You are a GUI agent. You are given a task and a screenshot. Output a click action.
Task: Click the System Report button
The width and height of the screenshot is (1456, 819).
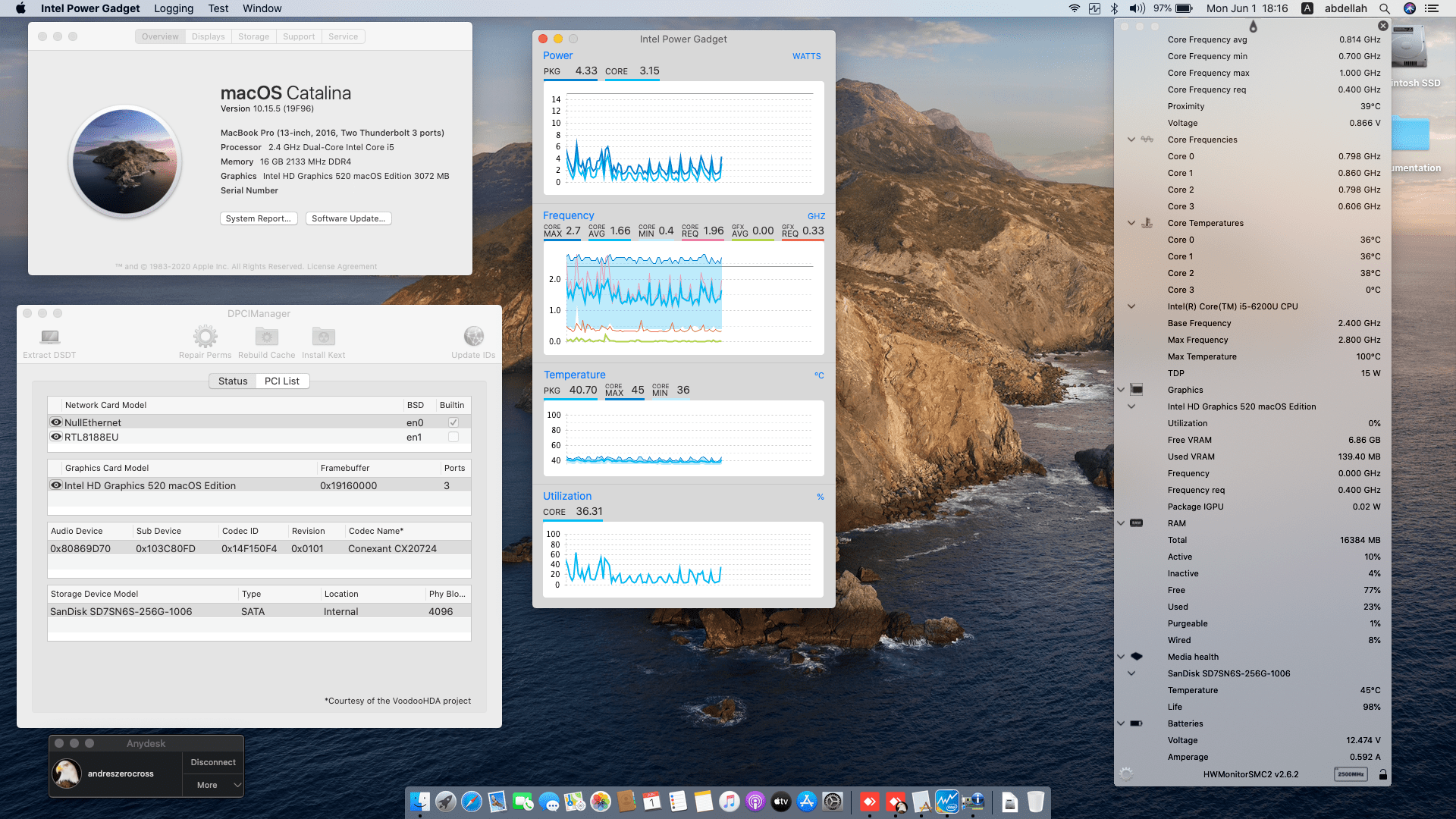259,218
